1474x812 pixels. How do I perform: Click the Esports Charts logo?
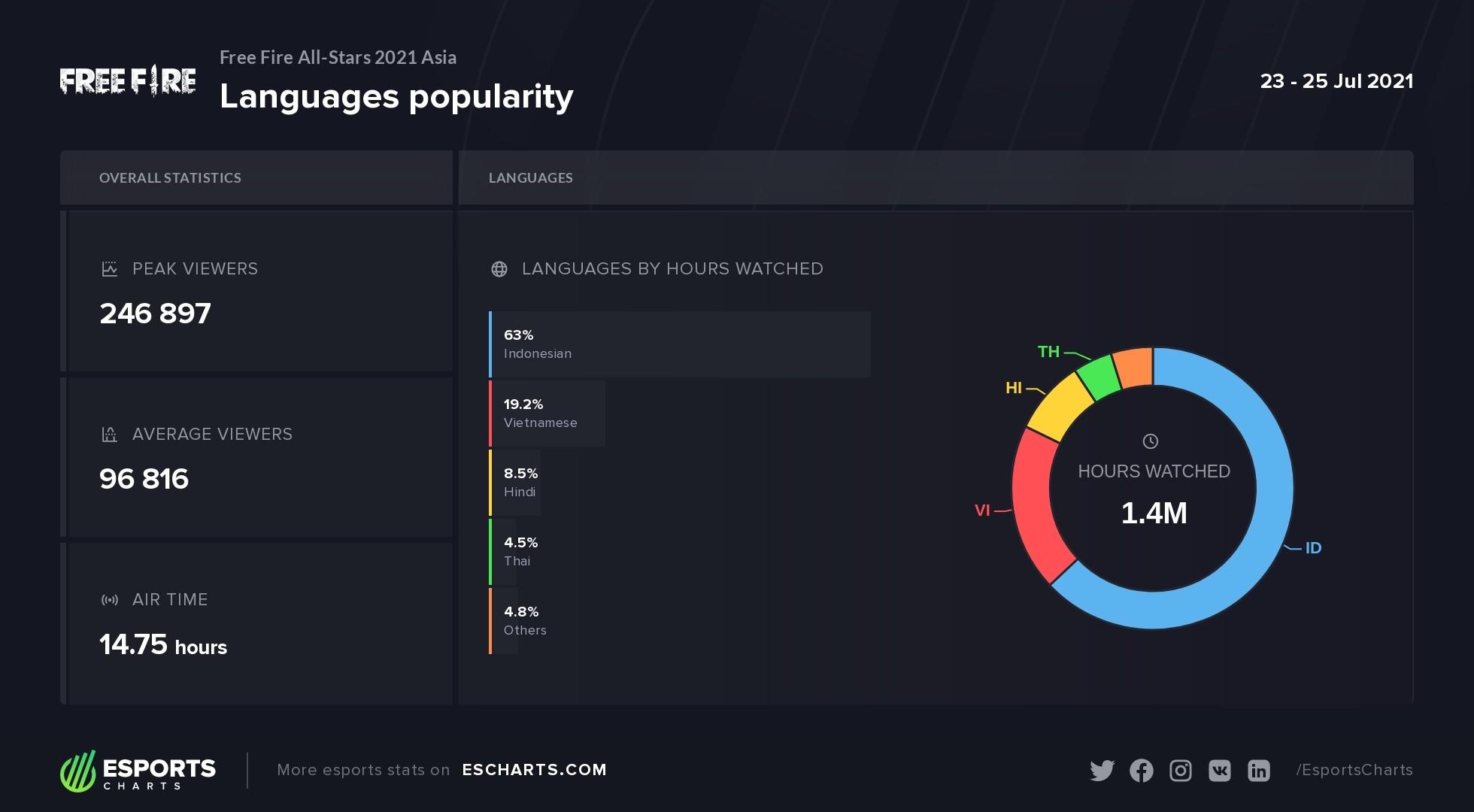click(138, 771)
